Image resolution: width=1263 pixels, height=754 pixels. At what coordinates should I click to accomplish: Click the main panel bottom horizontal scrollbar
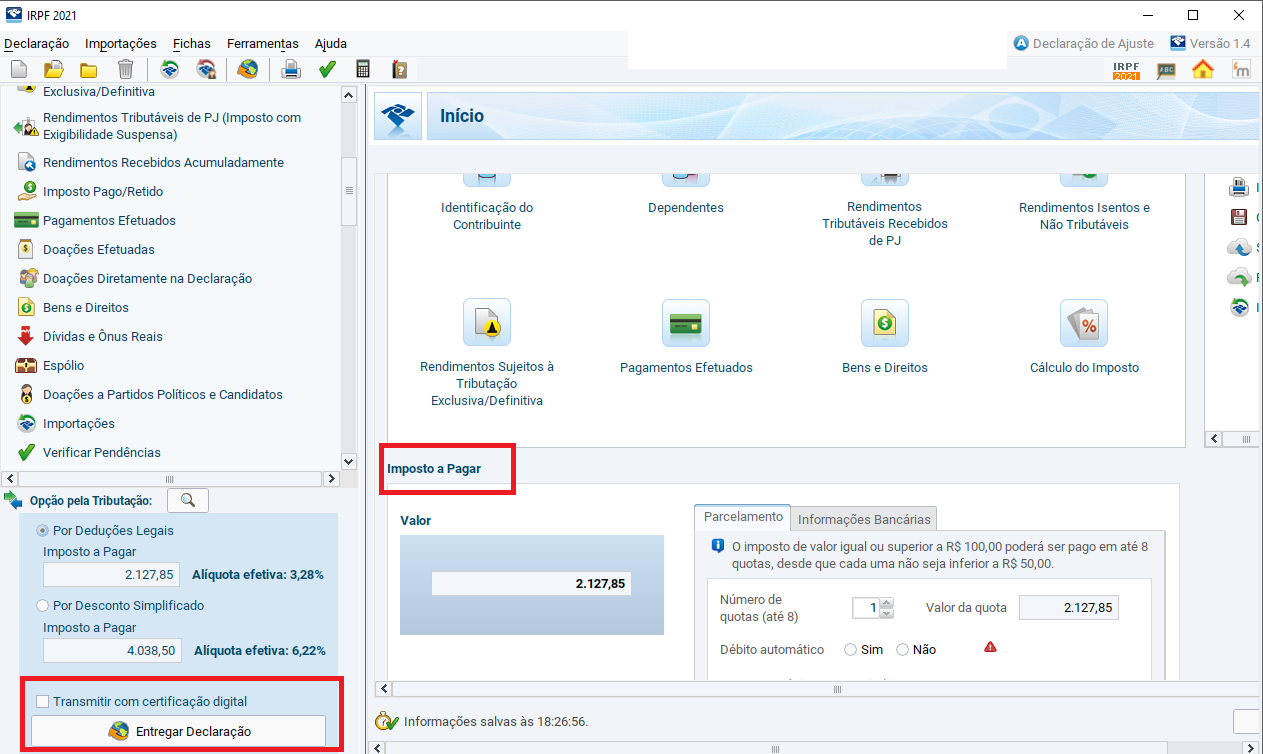774,747
